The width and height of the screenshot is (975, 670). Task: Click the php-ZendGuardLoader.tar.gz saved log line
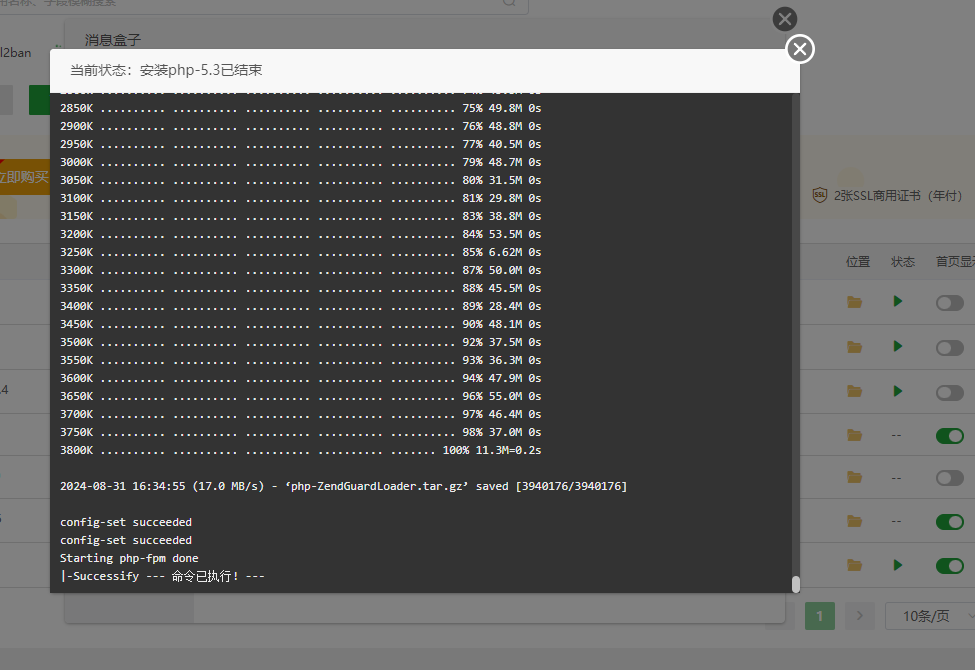coord(343,486)
